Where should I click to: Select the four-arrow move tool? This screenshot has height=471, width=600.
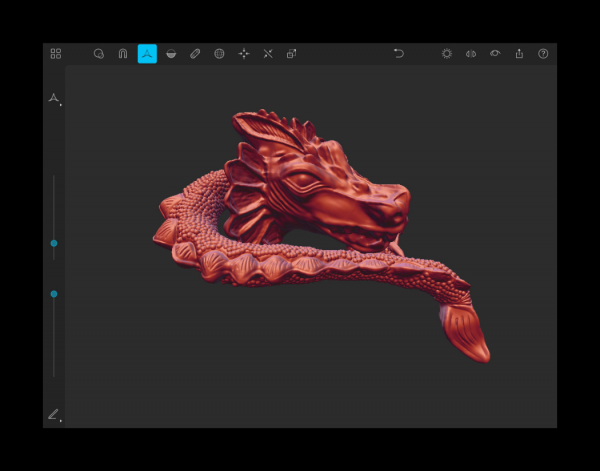244,54
